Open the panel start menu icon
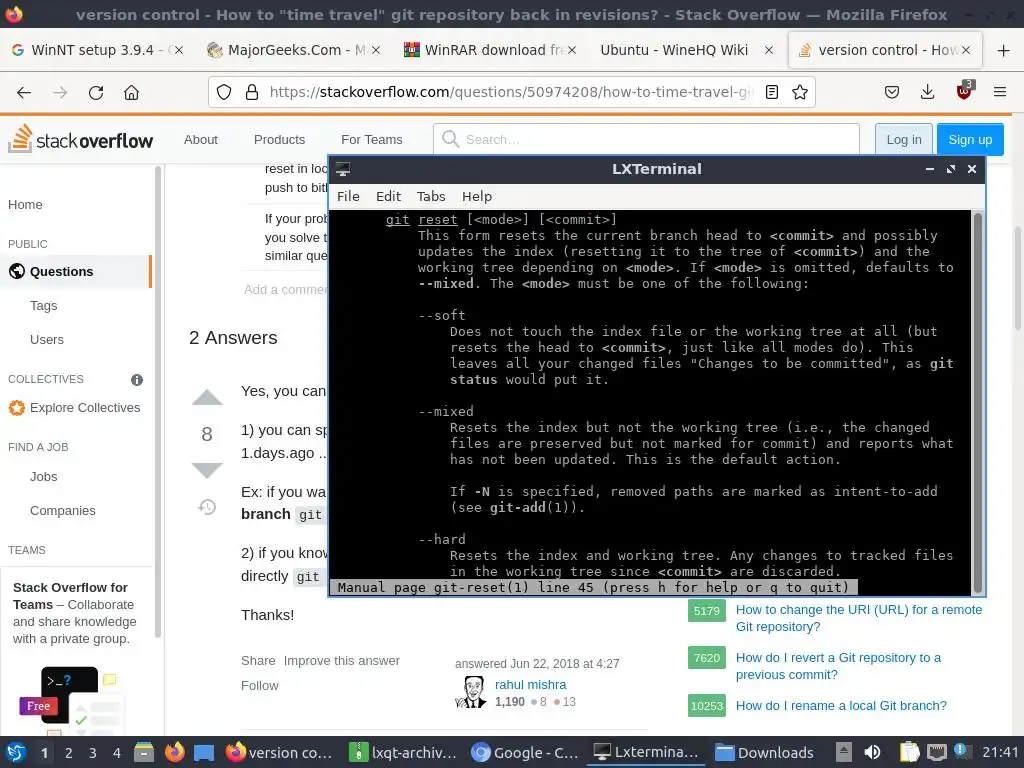 click(15, 752)
